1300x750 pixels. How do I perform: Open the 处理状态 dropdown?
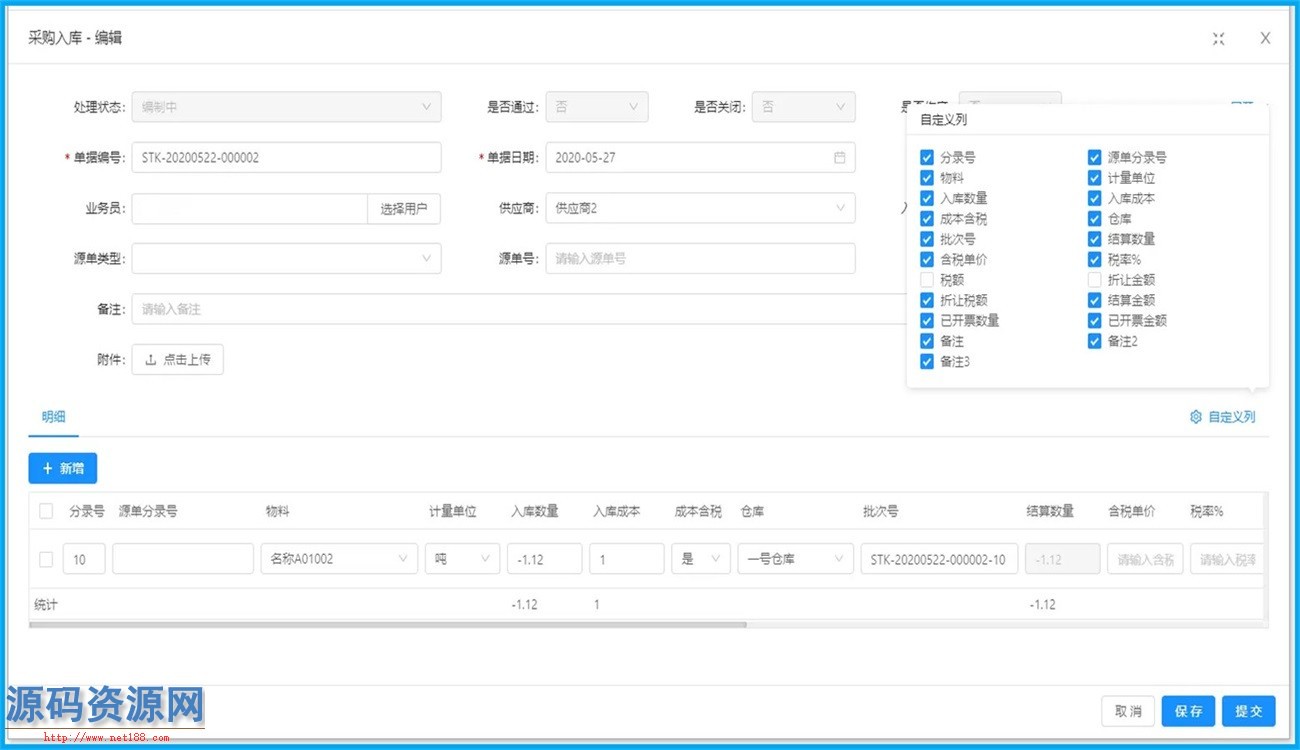click(x=286, y=107)
